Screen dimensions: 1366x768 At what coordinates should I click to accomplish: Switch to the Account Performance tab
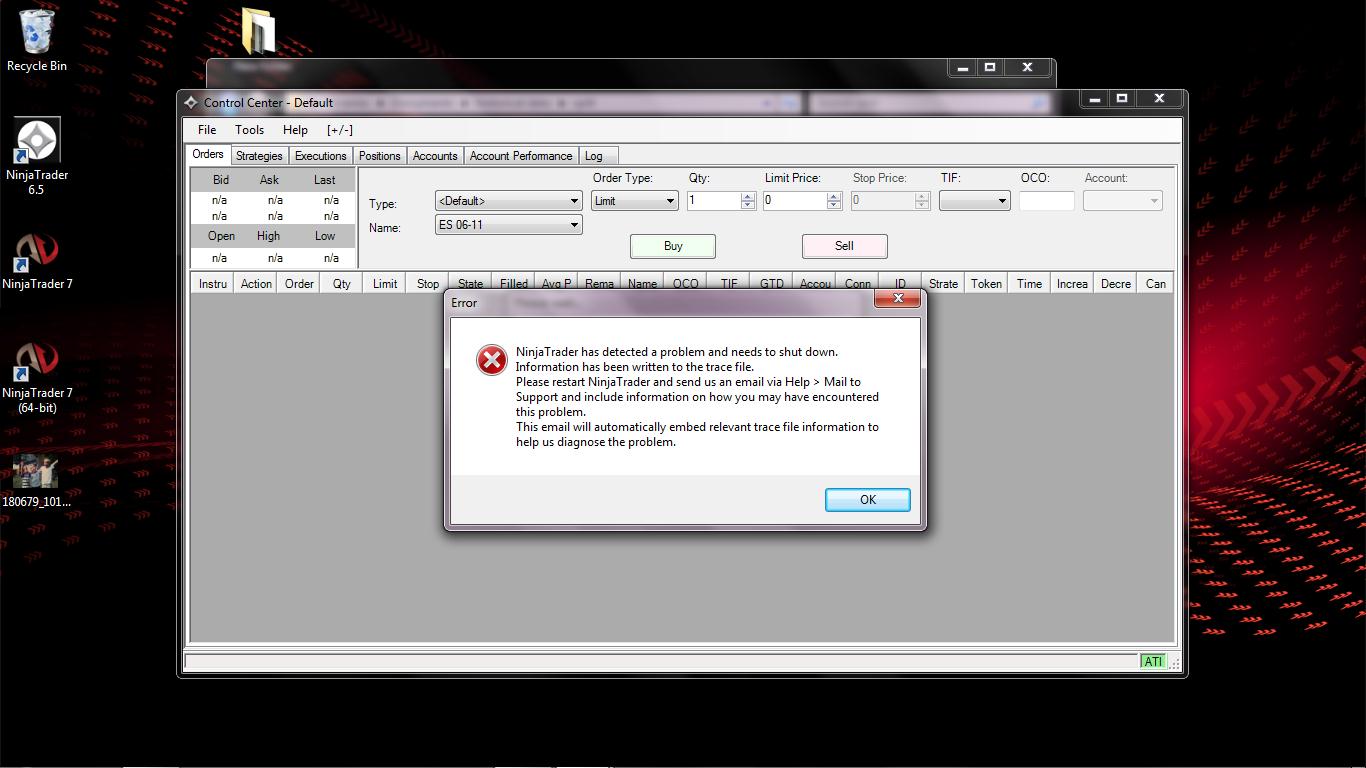point(521,156)
